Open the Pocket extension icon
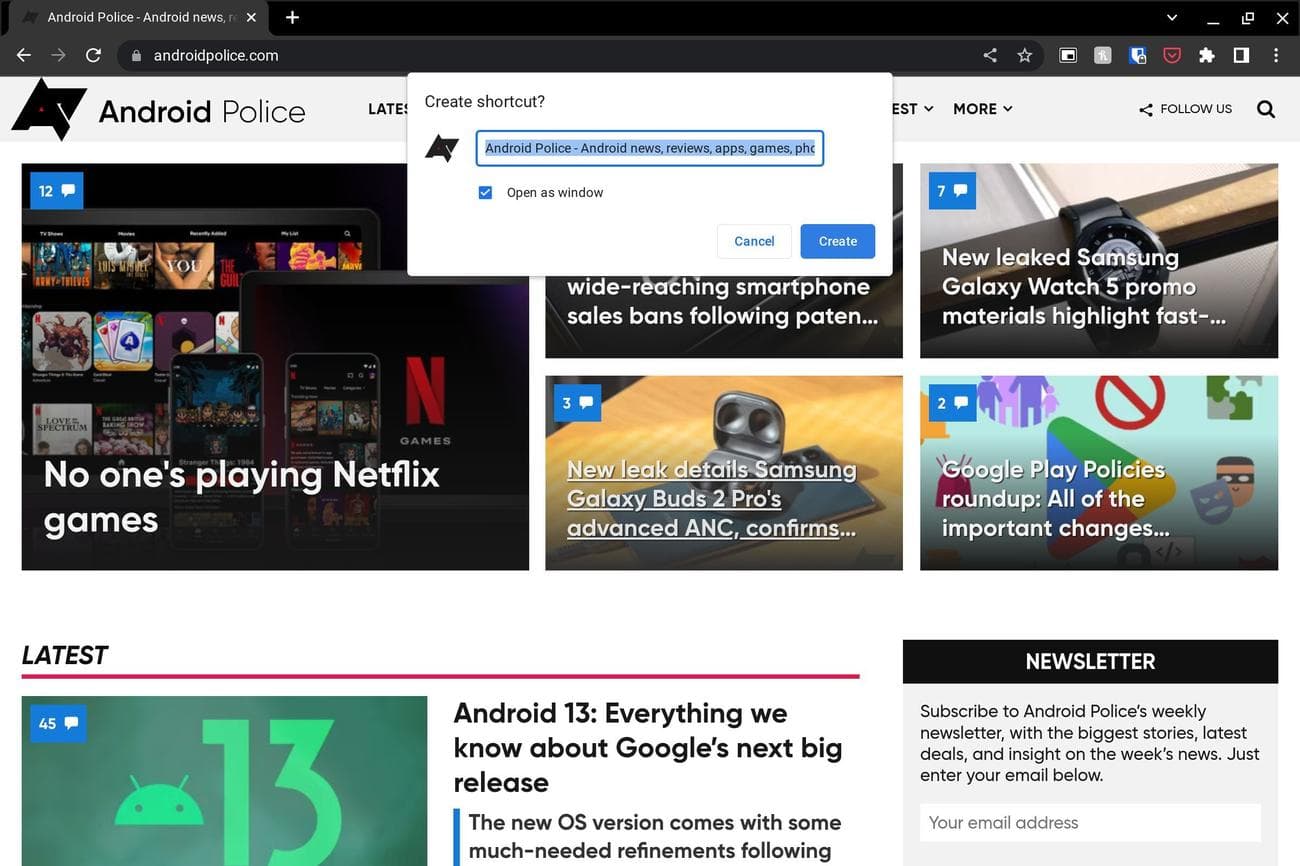1300x866 pixels. [x=1171, y=56]
